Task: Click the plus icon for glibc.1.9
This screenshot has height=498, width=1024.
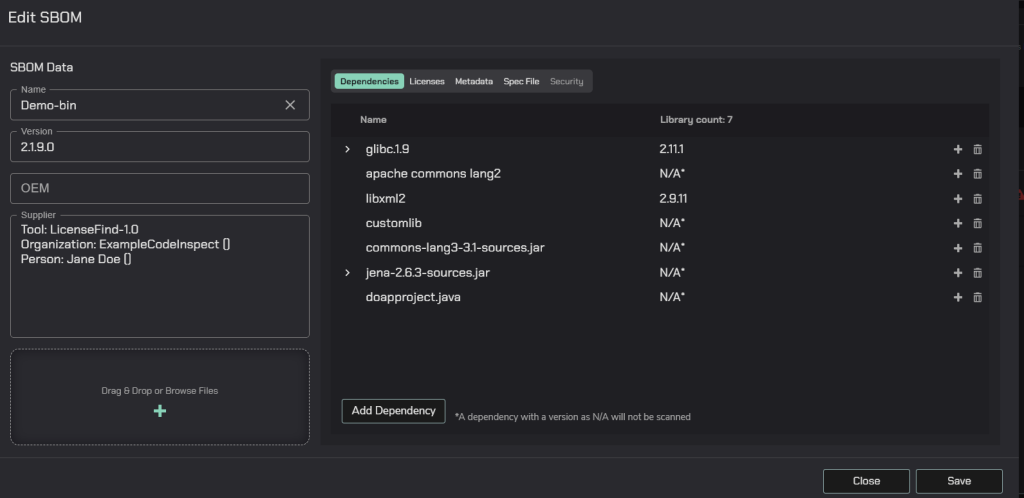Action: (957, 149)
